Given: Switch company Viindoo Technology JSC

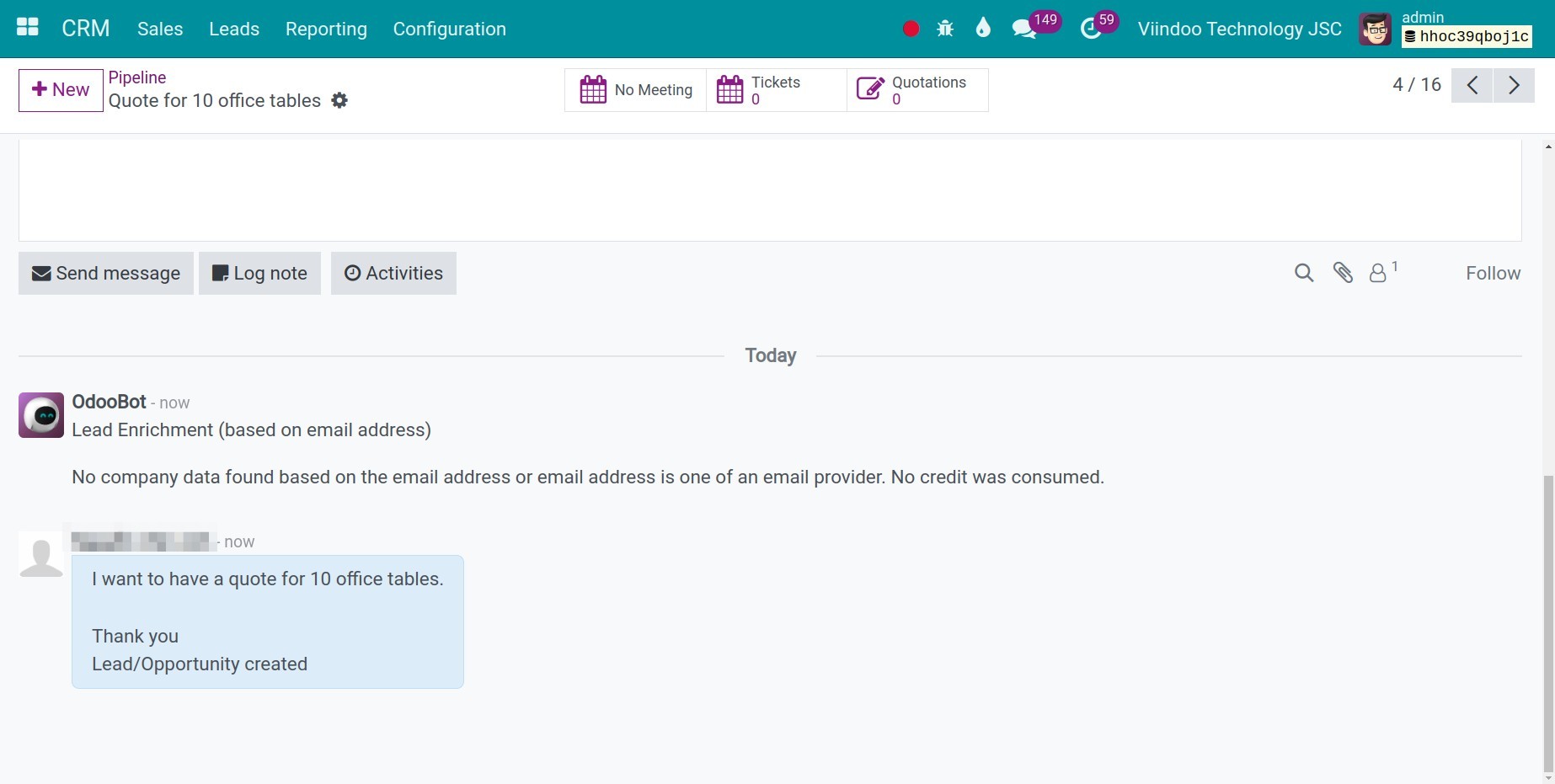Looking at the screenshot, I should 1239,29.
